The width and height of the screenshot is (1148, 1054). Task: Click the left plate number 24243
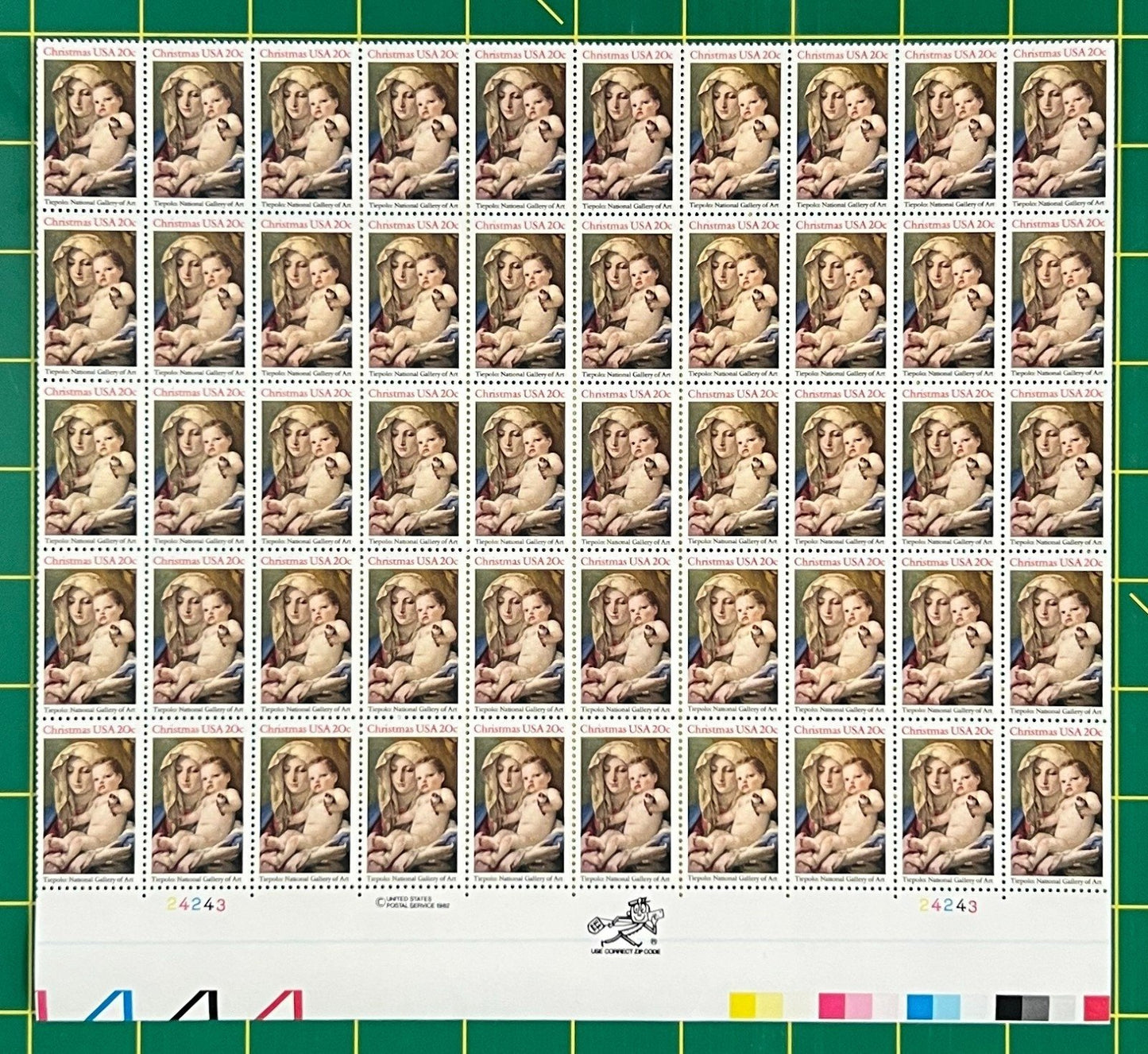[x=196, y=905]
